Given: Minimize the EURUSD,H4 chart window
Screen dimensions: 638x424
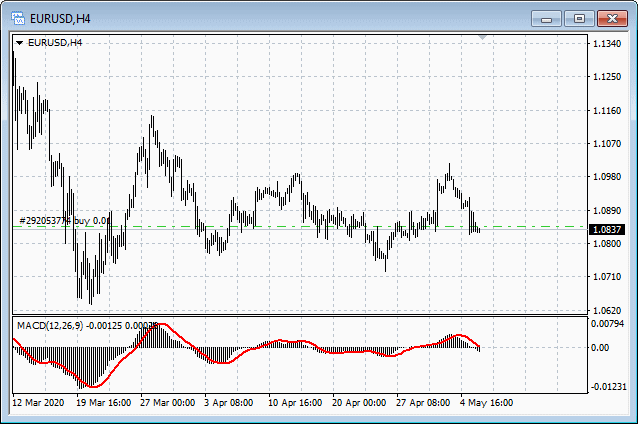Looking at the screenshot, I should 546,19.
